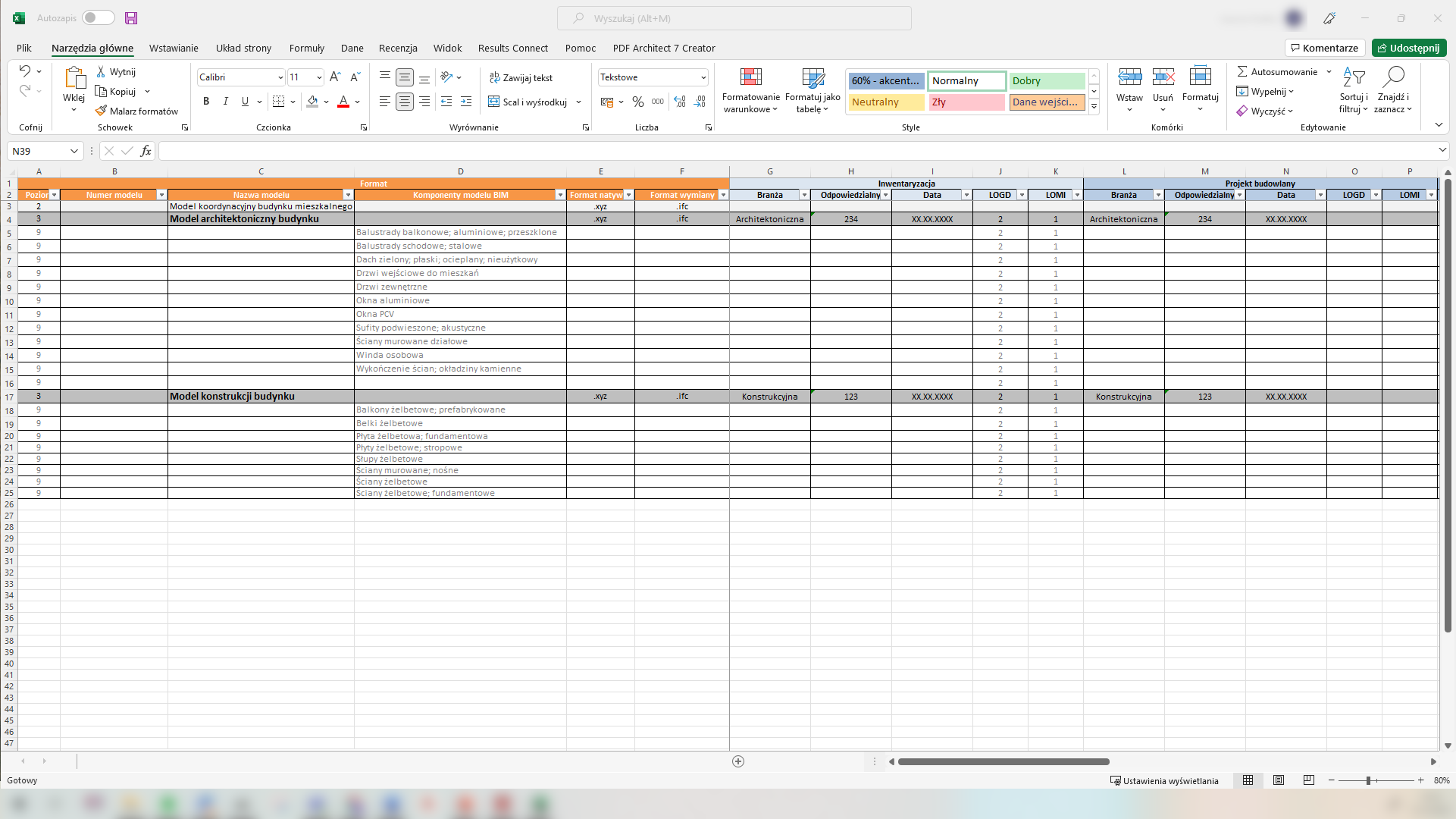Viewport: 1456px width, 819px height.
Task: Select normal grid view in the status bar
Action: click(x=1248, y=780)
